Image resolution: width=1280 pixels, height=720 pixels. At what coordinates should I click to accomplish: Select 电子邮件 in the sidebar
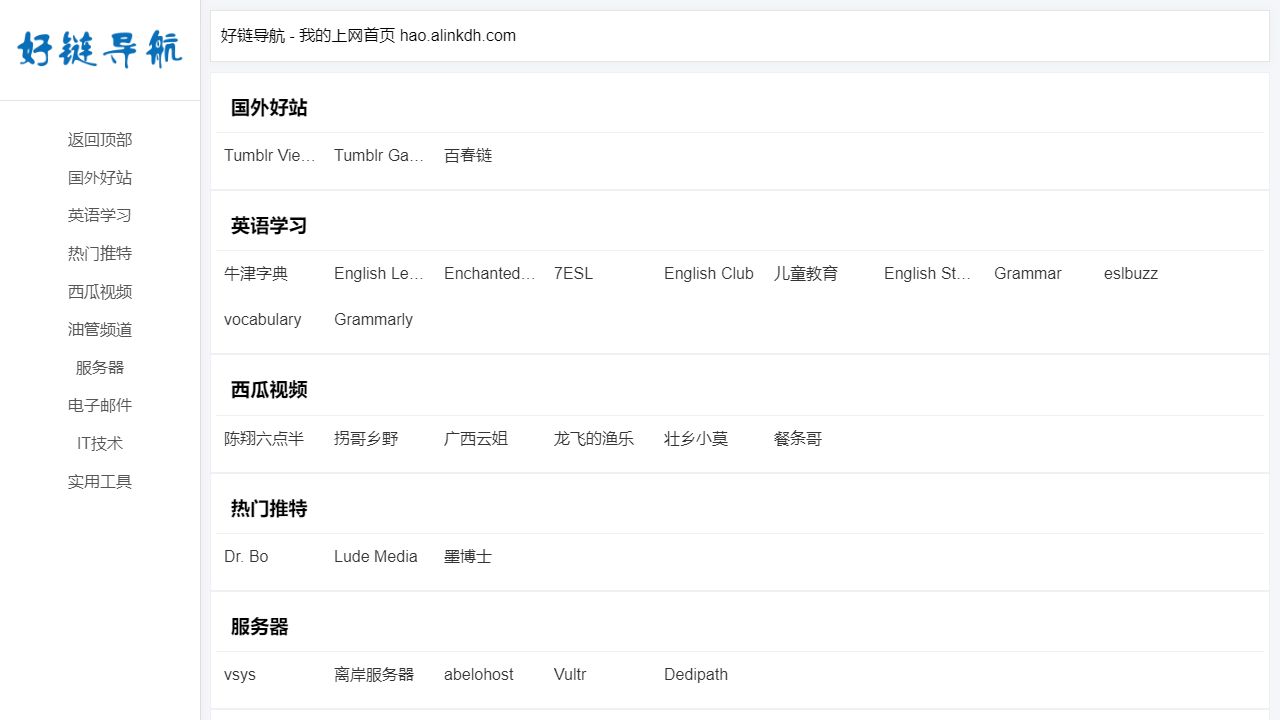pos(100,406)
